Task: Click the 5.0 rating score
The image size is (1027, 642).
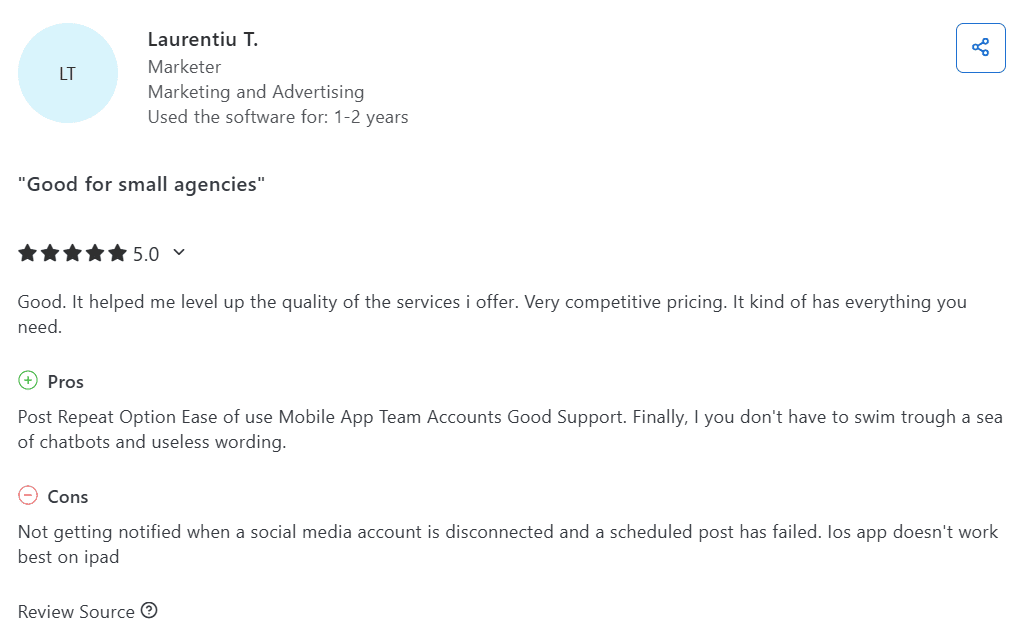Action: 146,255
